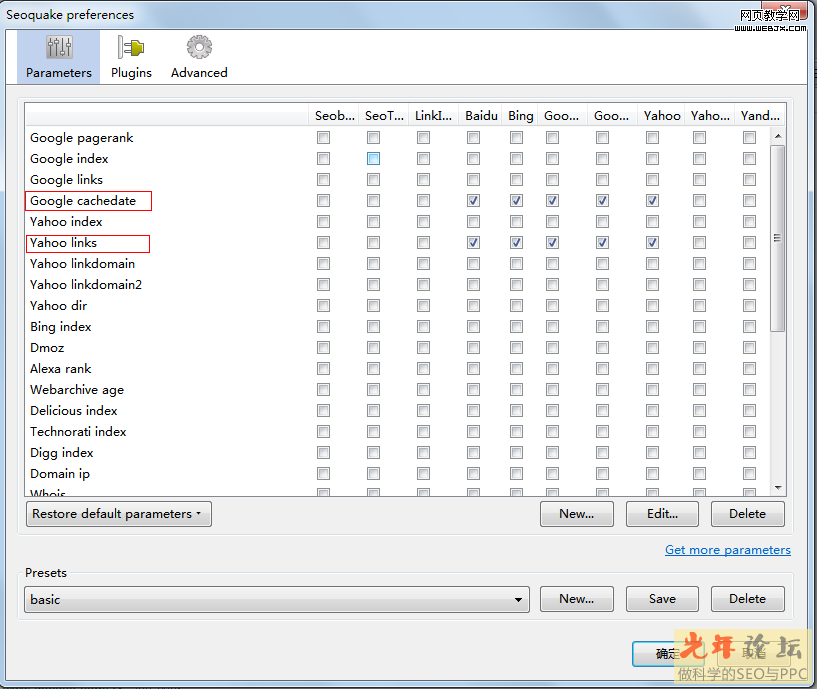Screen dimensions: 817x689
Task: Uncheck the Bing checkbox in Google cachedate row
Action: point(516,200)
